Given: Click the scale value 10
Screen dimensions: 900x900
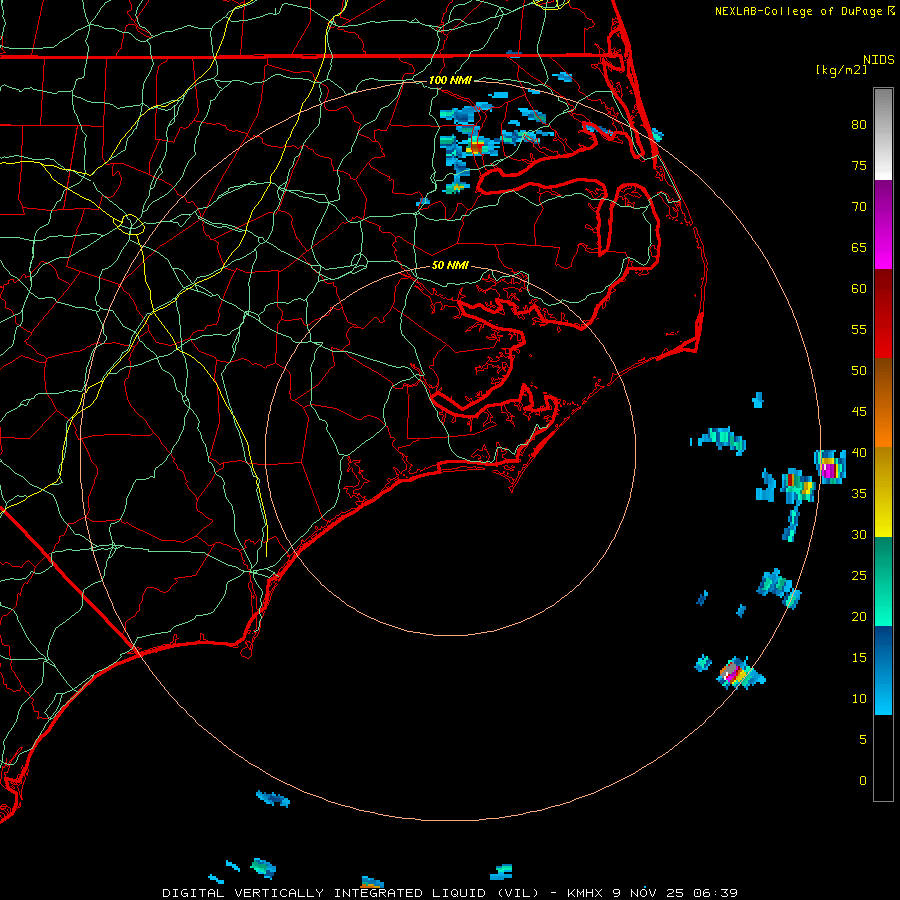Looking at the screenshot, I should click(859, 699).
